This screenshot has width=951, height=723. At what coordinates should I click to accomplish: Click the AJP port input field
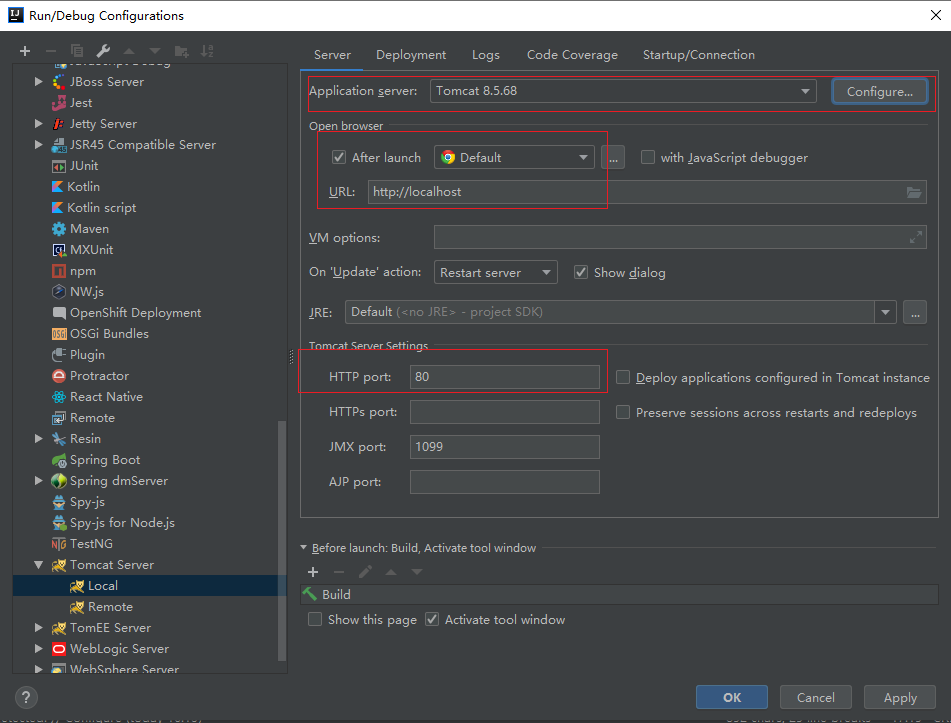click(x=505, y=482)
